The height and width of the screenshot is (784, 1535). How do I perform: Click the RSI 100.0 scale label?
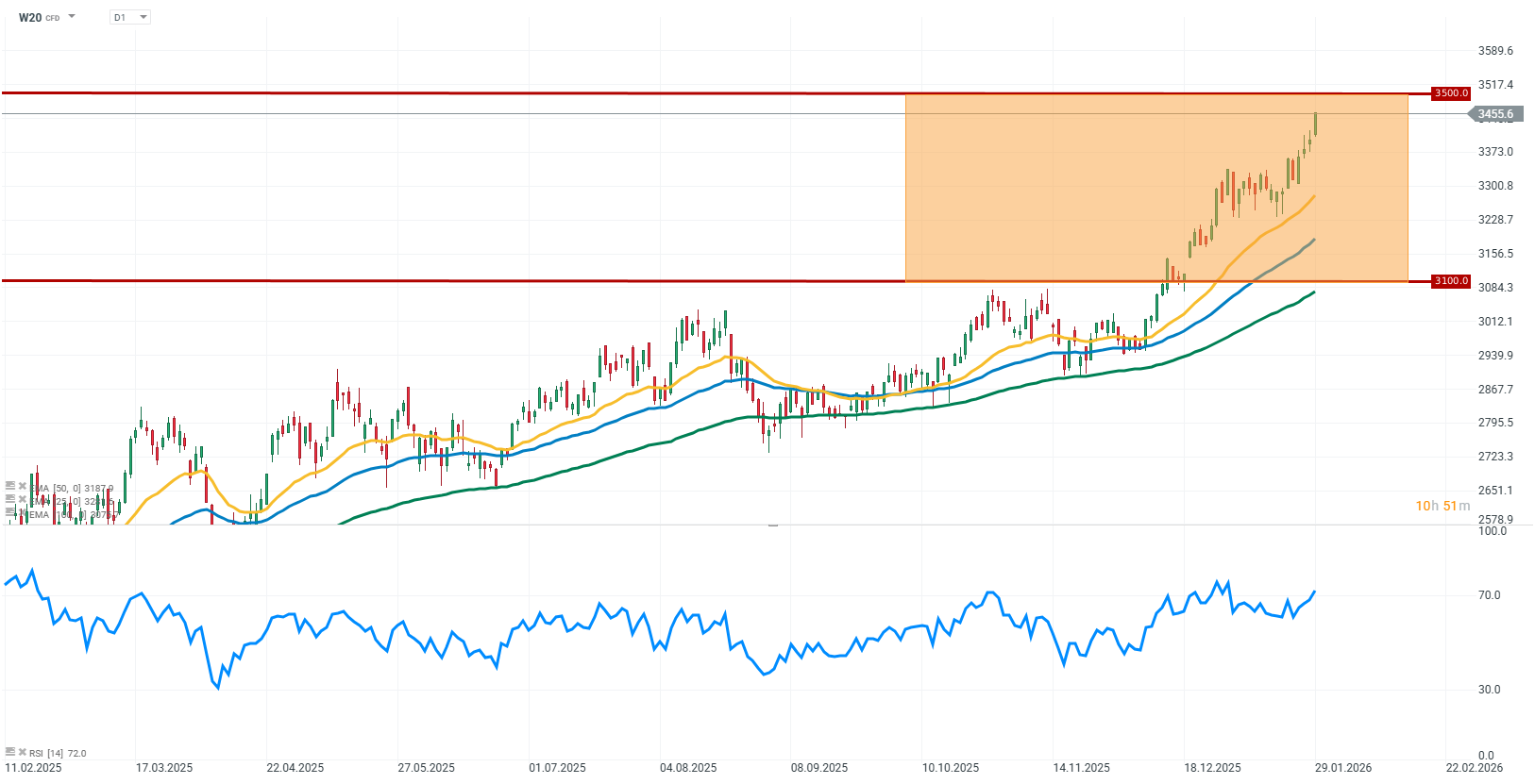[1493, 531]
